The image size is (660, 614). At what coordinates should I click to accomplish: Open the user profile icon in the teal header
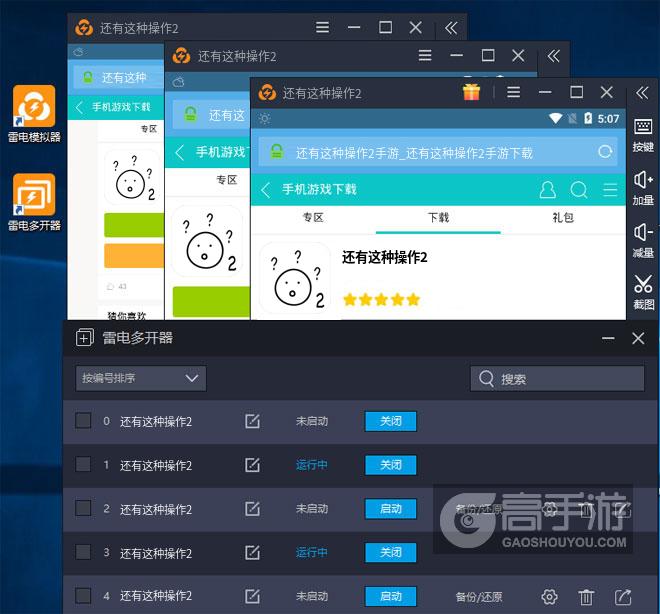click(x=548, y=190)
